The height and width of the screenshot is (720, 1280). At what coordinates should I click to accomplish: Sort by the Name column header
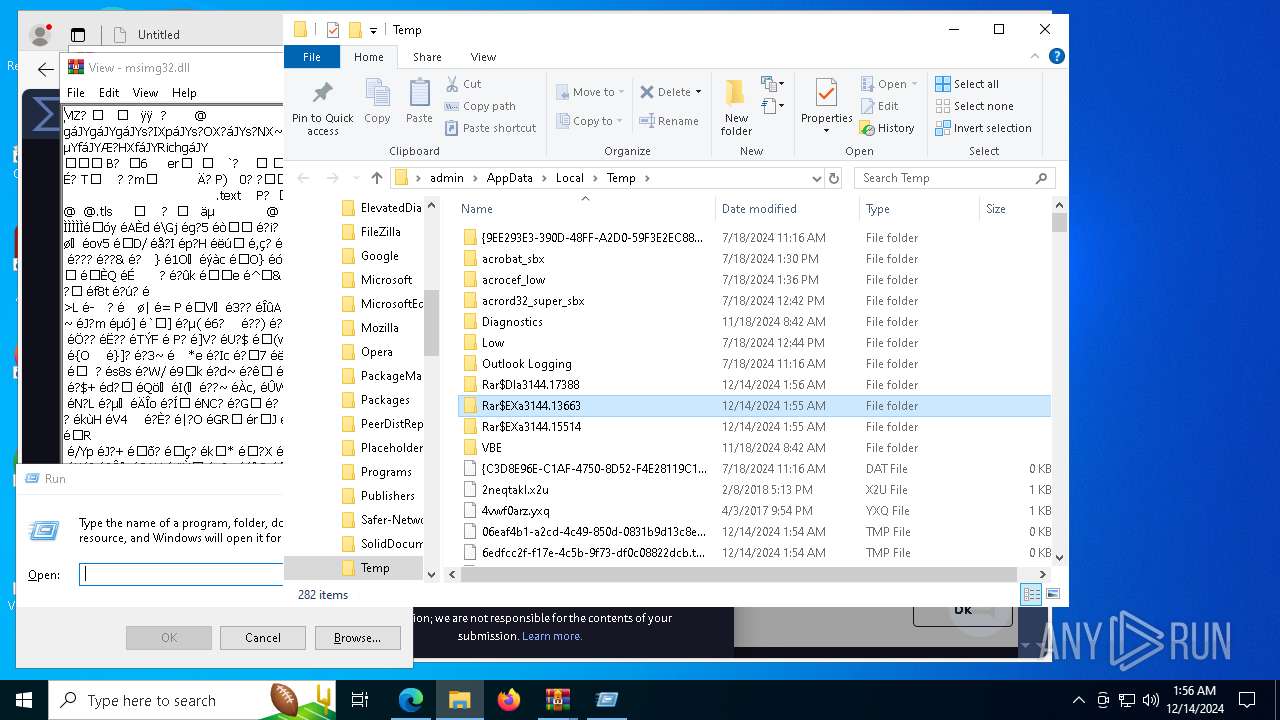(x=586, y=209)
